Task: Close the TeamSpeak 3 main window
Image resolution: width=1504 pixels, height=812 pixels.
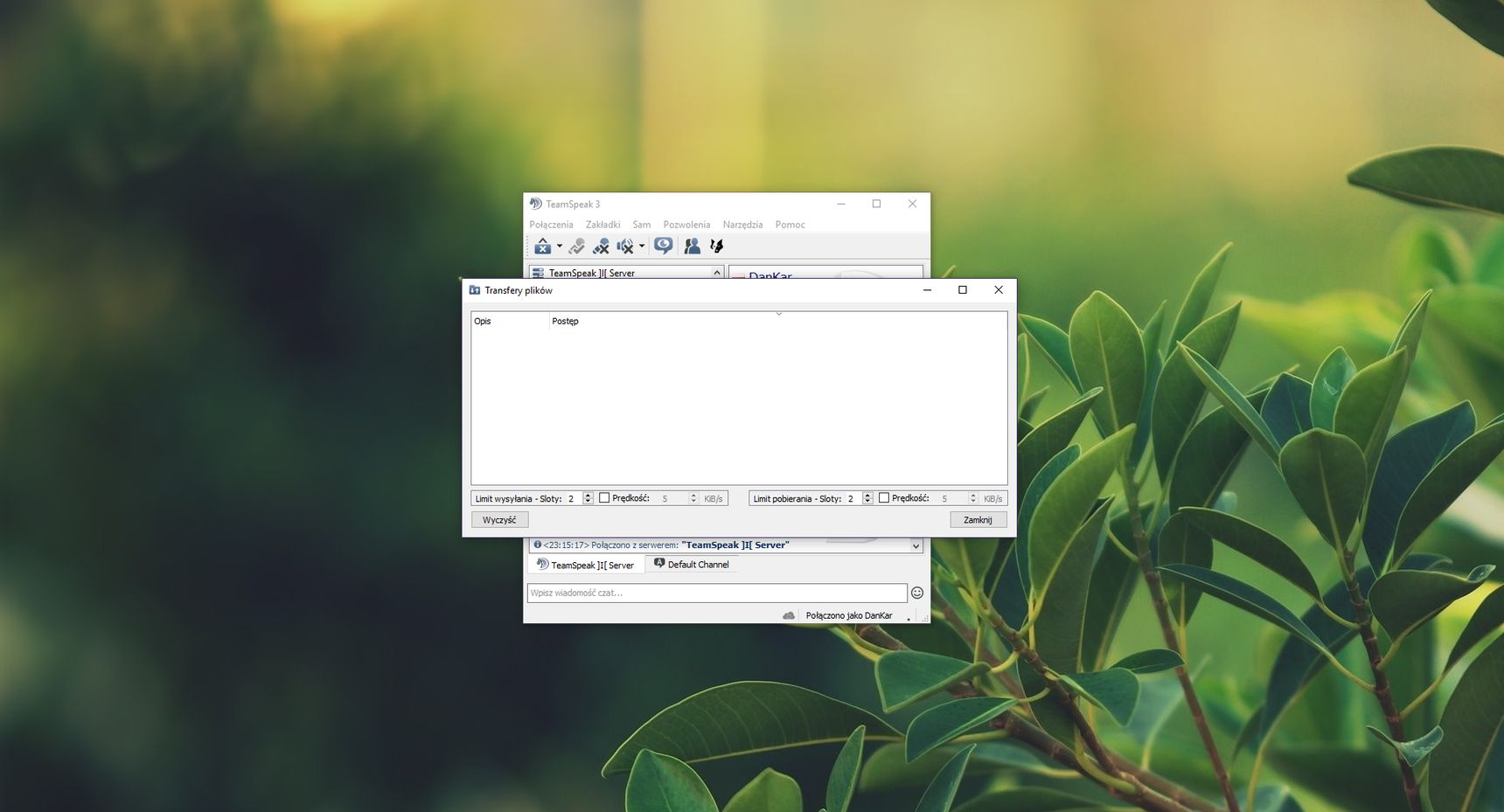Action: point(912,204)
